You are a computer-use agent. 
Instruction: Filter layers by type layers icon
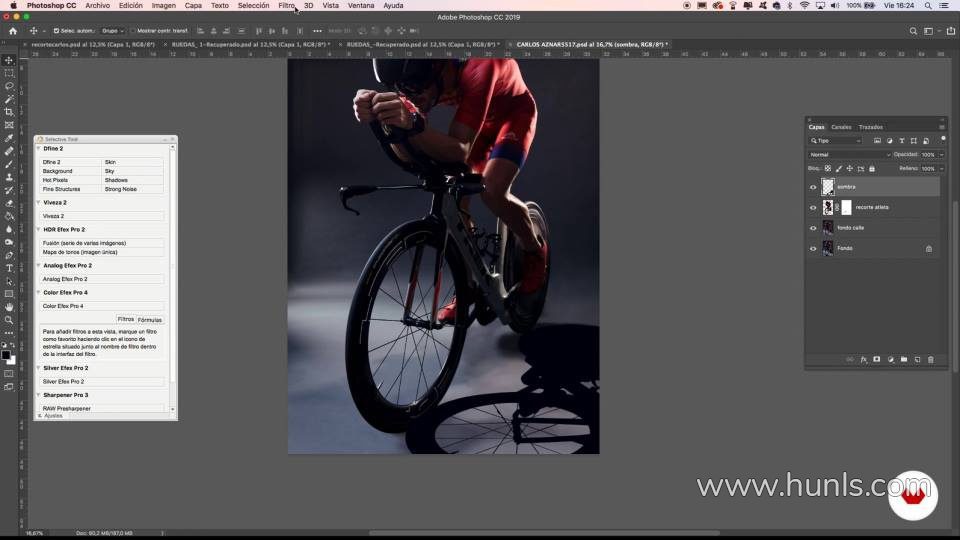click(x=901, y=141)
